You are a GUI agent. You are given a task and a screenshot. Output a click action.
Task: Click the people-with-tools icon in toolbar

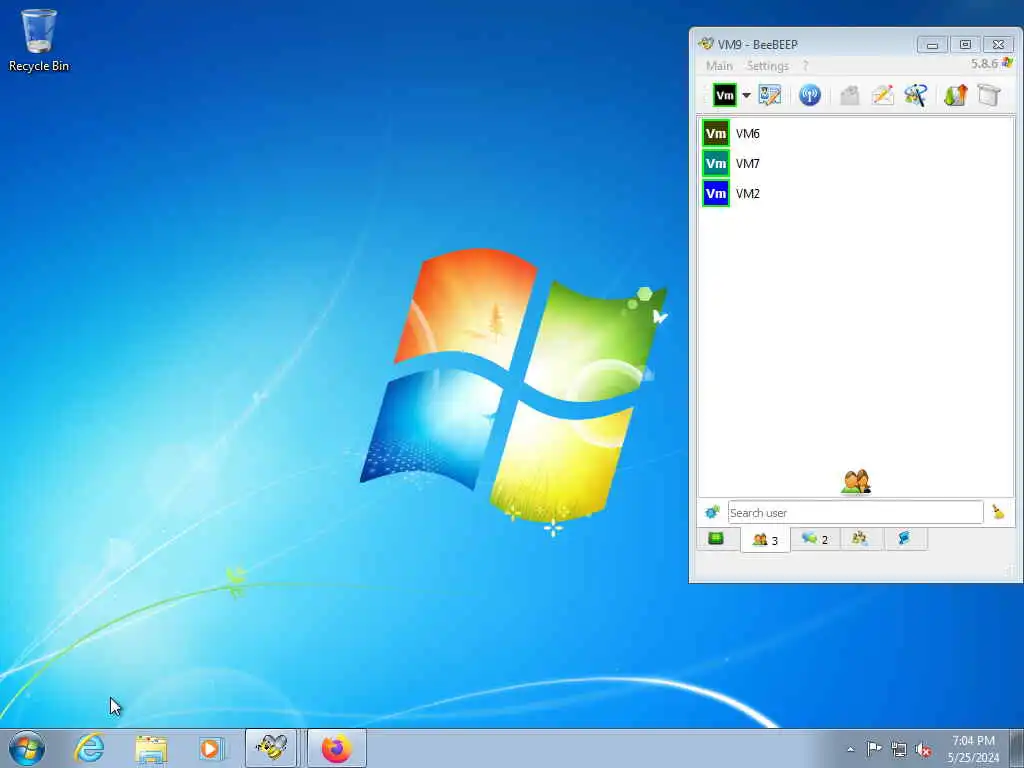pyautogui.click(x=916, y=95)
